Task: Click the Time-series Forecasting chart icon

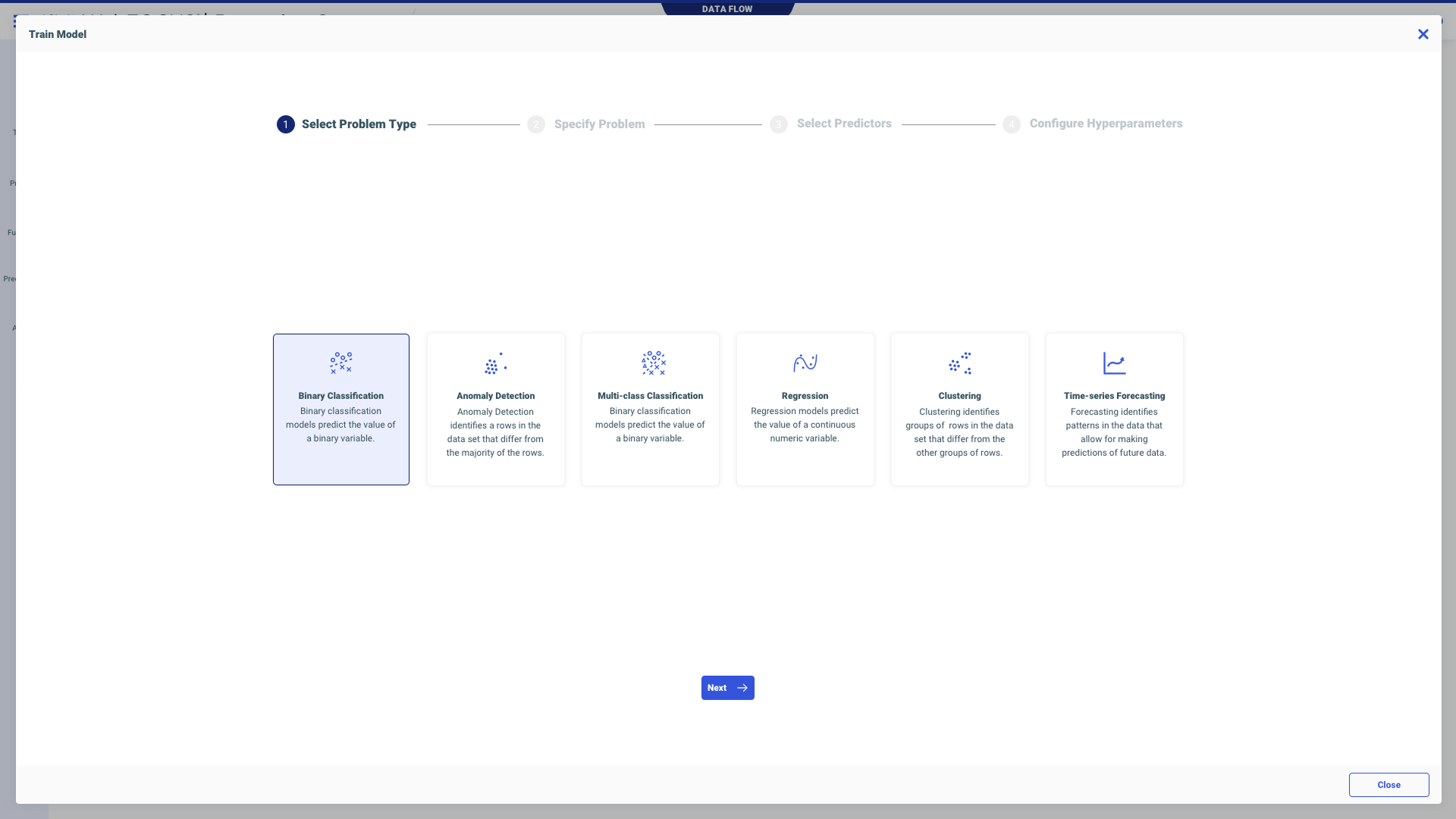Action: tap(1114, 363)
